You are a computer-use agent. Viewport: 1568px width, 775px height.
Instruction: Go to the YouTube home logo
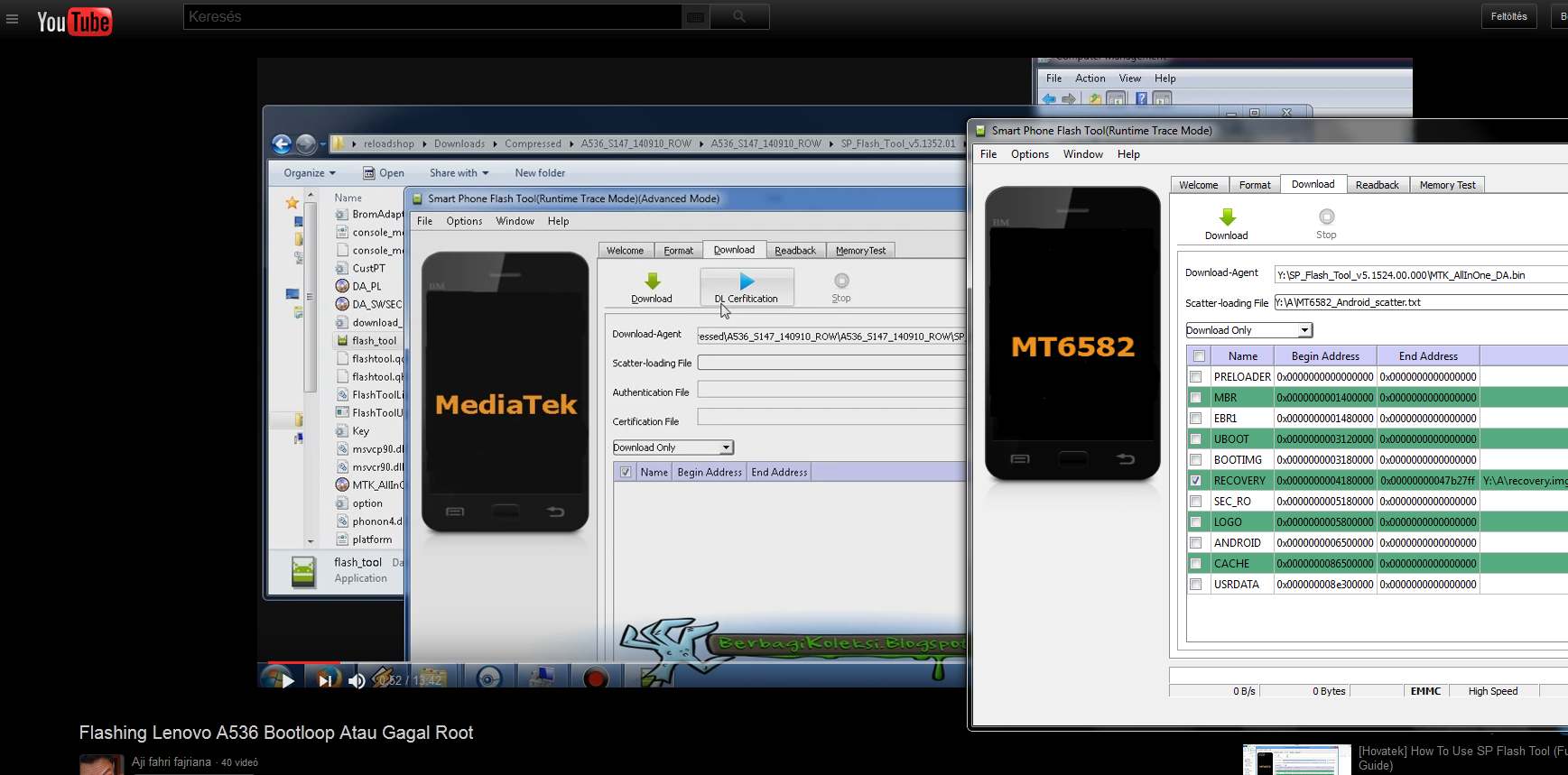coord(74,21)
